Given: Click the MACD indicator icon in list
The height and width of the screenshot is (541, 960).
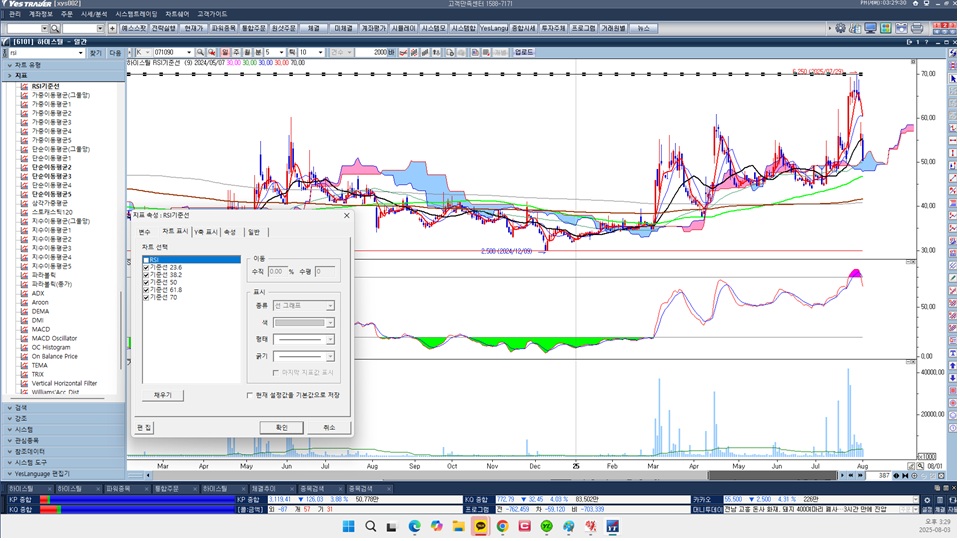Looking at the screenshot, I should click(x=24, y=329).
